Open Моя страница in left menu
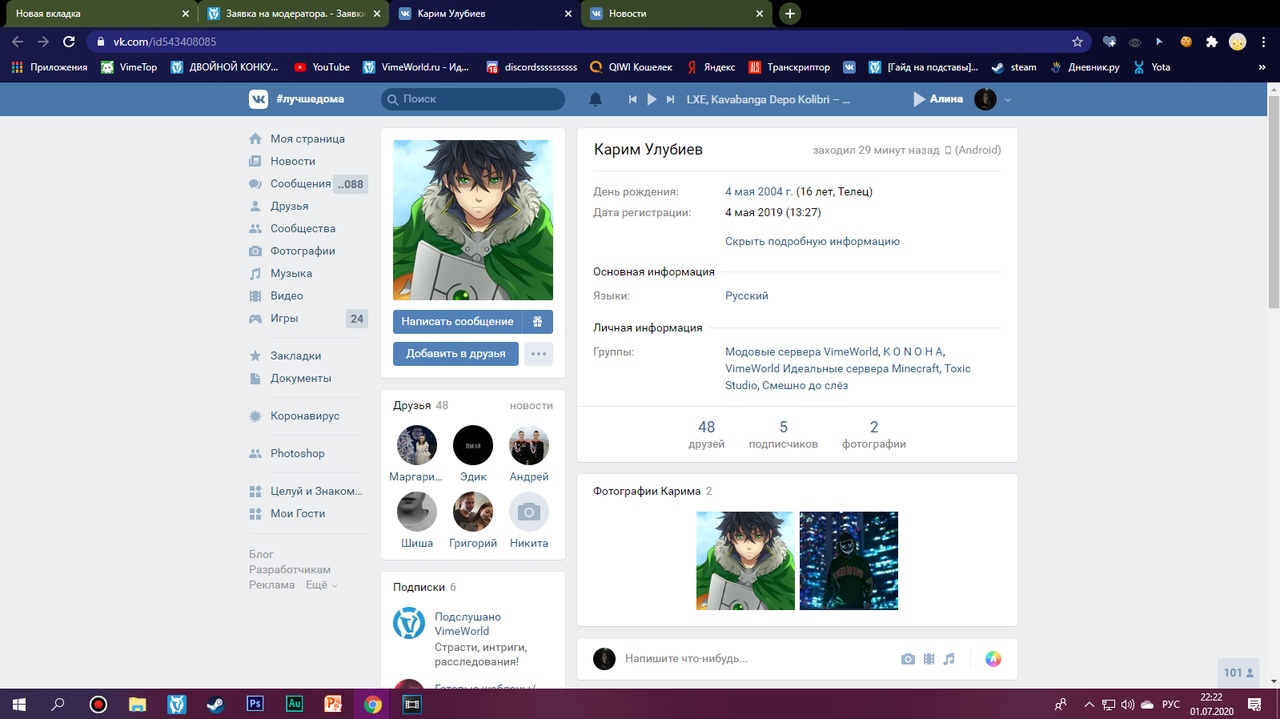1280x719 pixels. point(307,139)
